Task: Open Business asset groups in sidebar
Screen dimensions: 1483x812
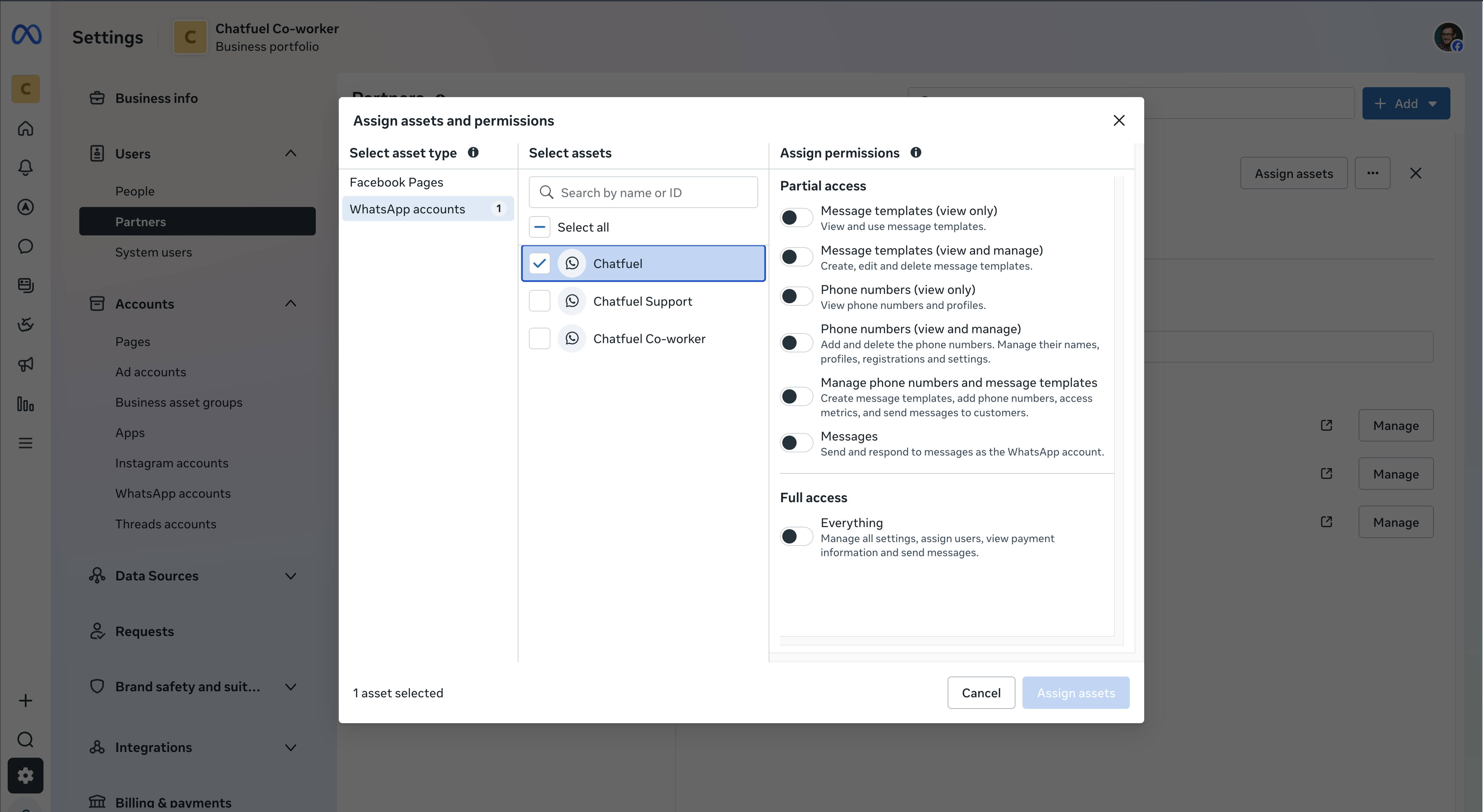Action: click(x=178, y=403)
